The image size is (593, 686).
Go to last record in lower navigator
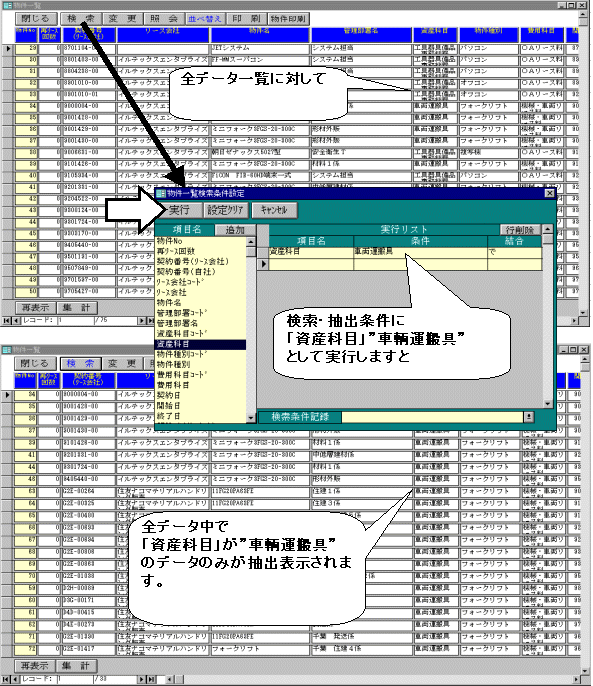[x=151, y=679]
